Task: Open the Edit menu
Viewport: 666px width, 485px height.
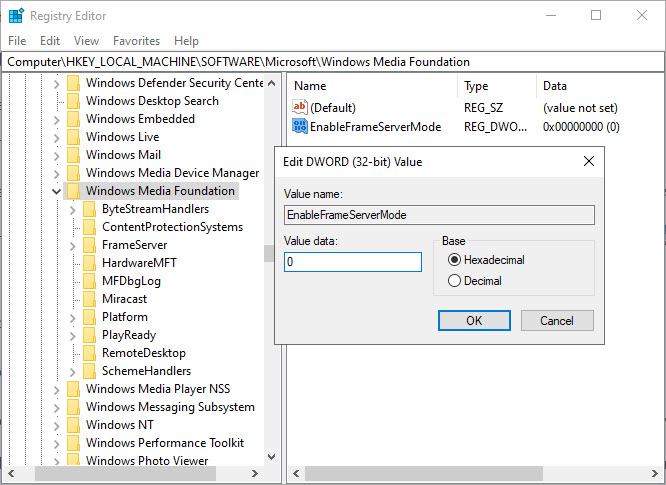Action: pyautogui.click(x=50, y=41)
